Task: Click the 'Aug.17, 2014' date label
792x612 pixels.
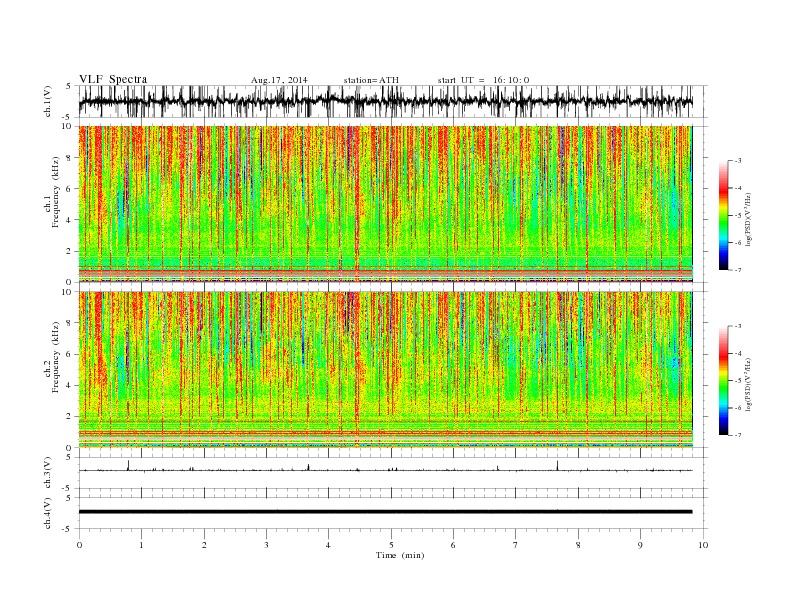Action: [279, 80]
